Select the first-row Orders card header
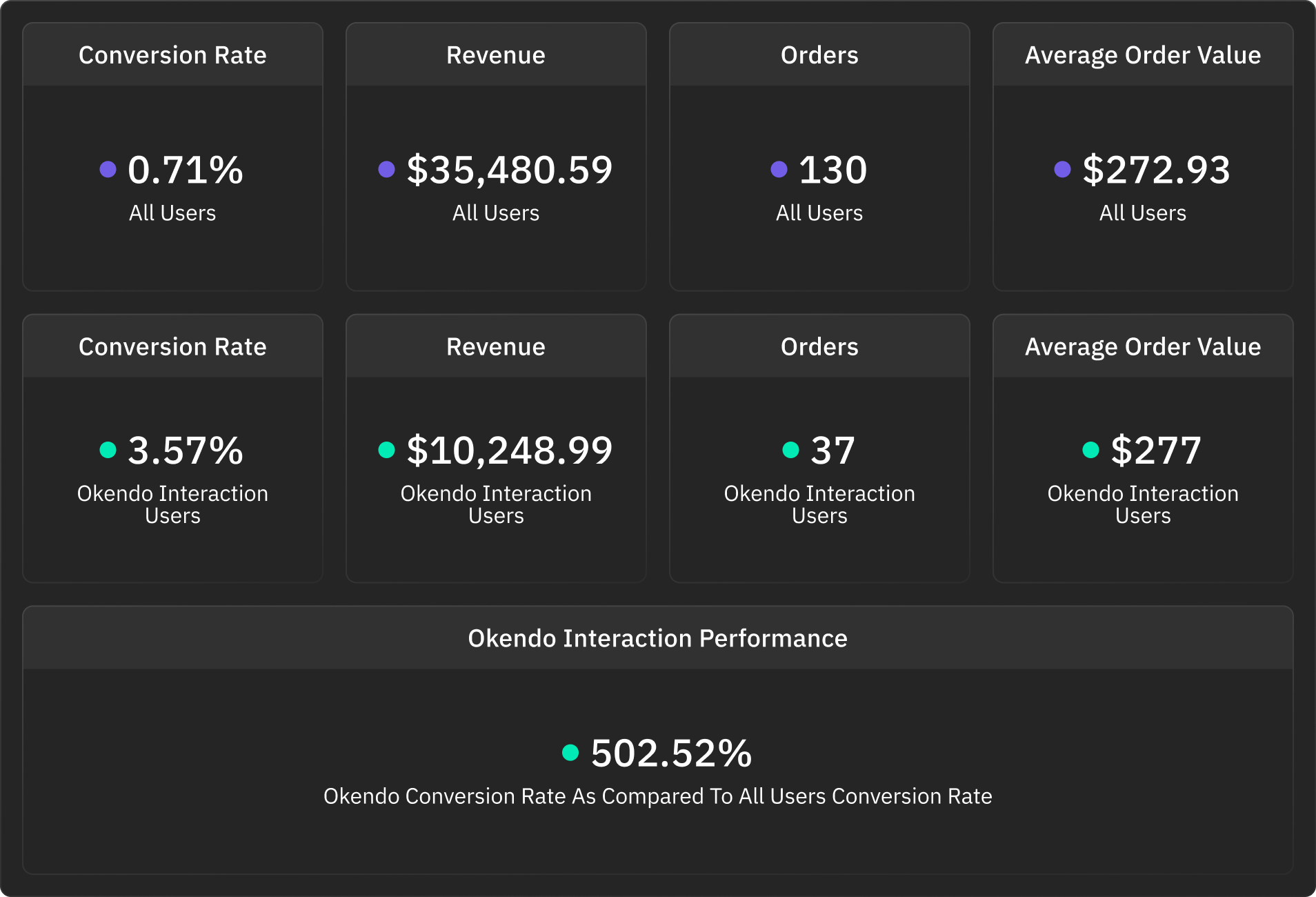This screenshot has height=897, width=1316. [819, 55]
